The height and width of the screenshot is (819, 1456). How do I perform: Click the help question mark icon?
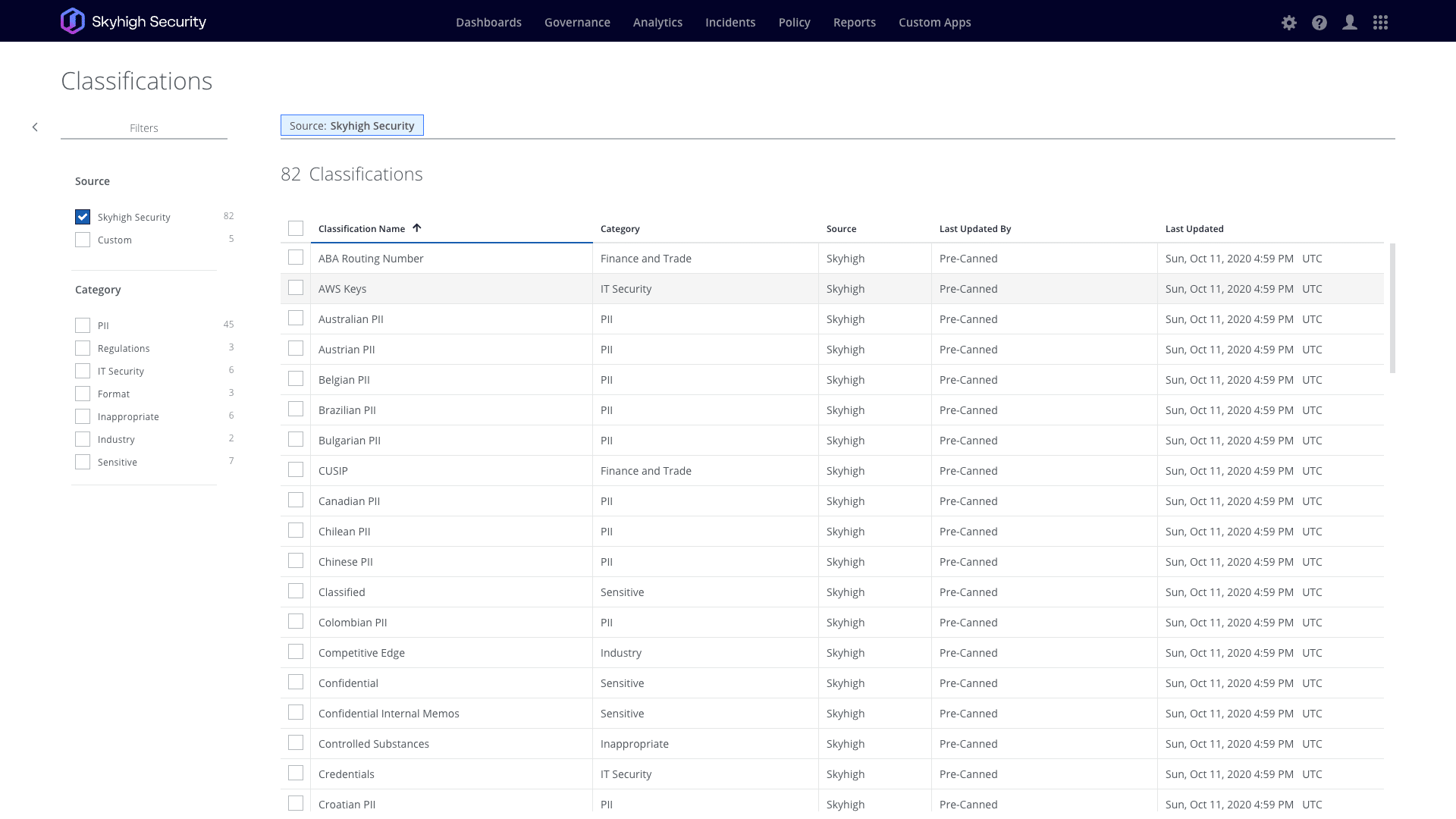click(x=1319, y=23)
